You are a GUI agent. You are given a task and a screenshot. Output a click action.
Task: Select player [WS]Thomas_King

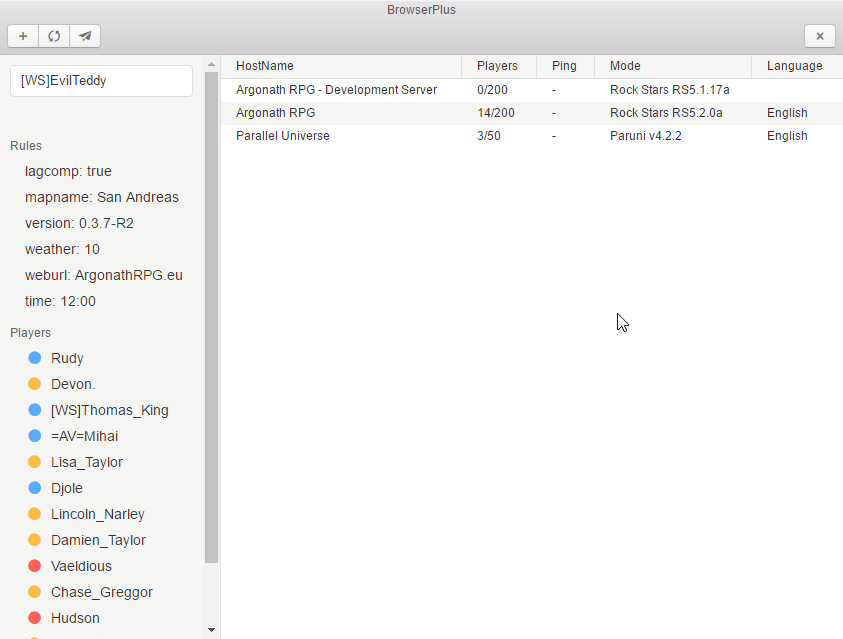pos(110,411)
